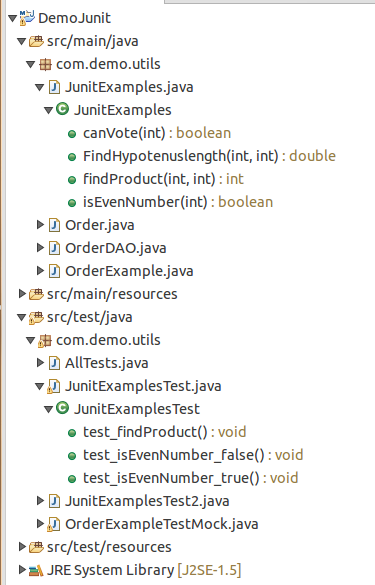Click the OrderExampleTestMock.java file icon

(x=54, y=525)
